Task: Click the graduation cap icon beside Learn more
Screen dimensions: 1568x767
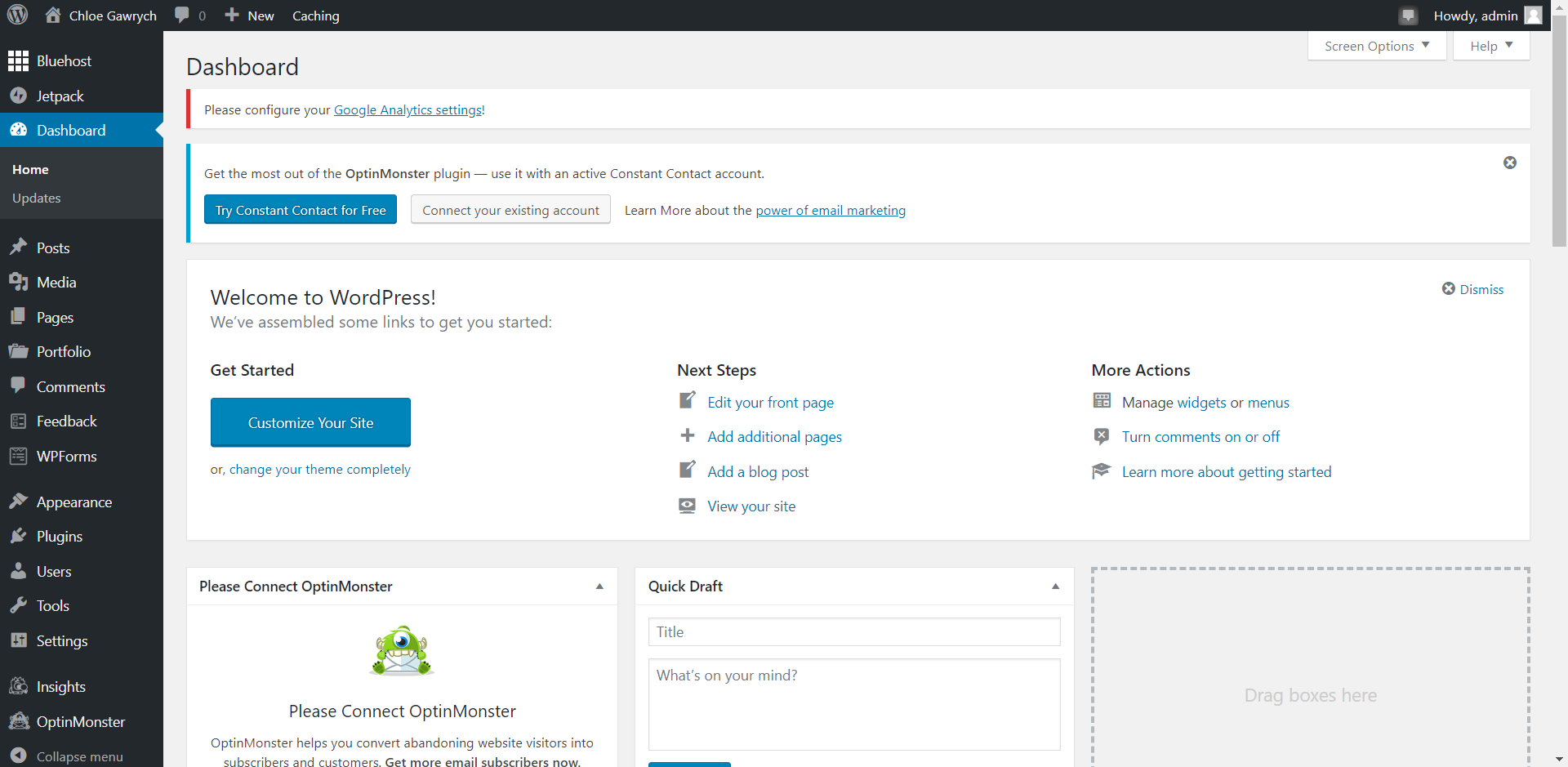Action: pos(1102,470)
